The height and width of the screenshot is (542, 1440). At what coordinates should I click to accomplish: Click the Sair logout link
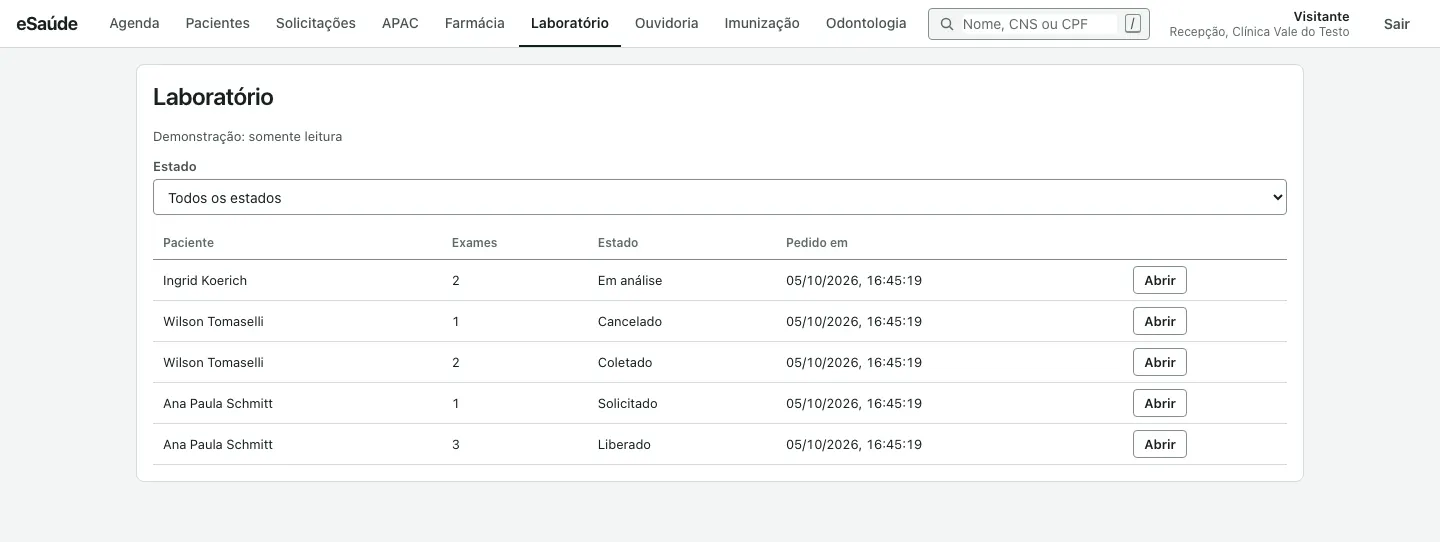1397,24
